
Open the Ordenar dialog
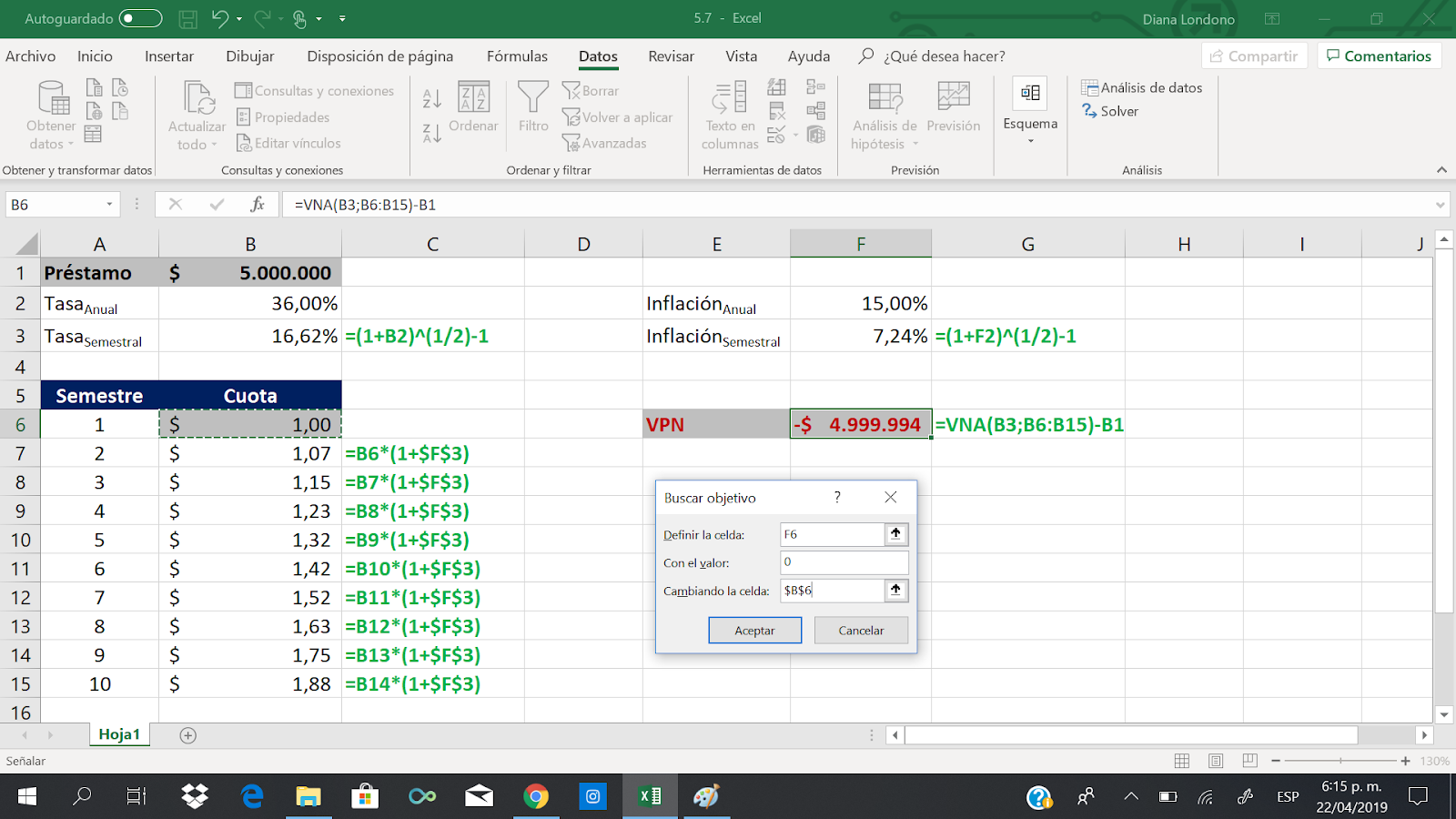coord(472,107)
